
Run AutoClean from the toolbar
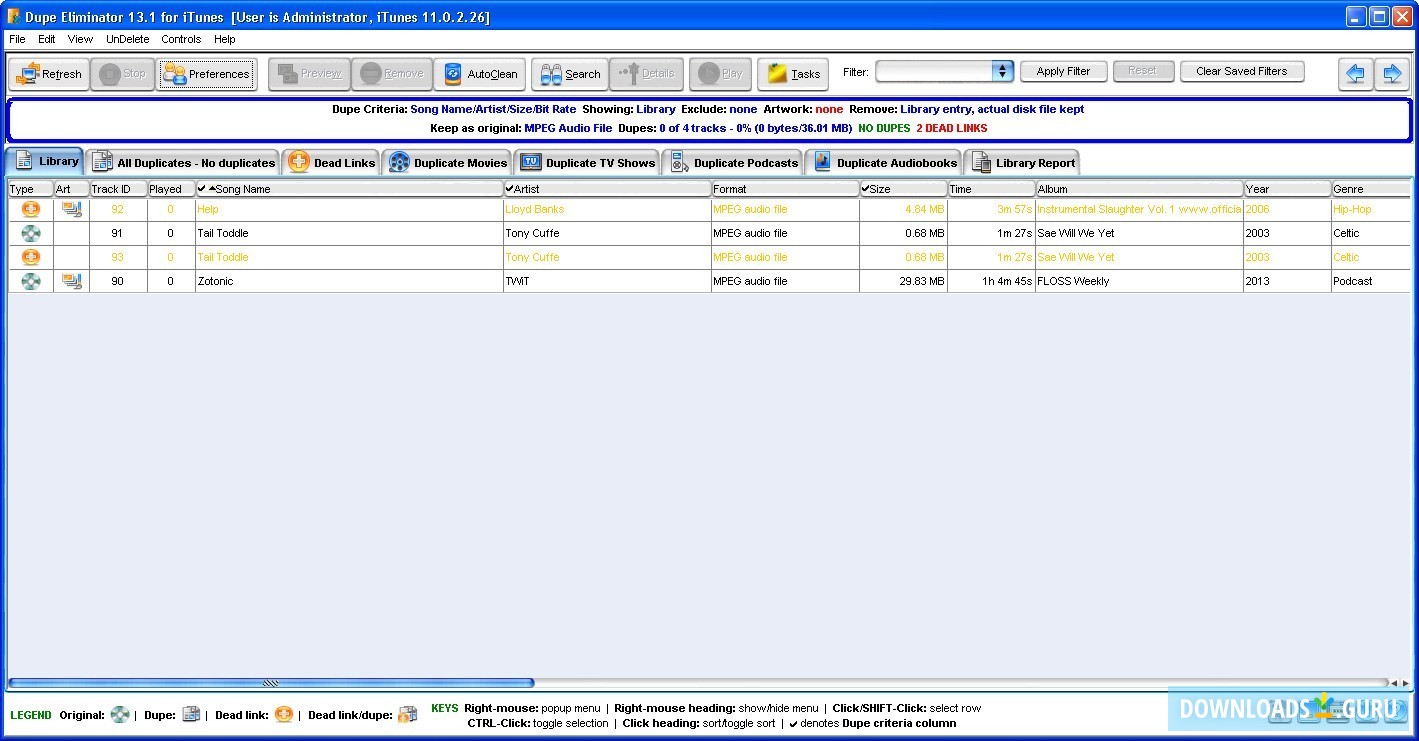point(480,74)
